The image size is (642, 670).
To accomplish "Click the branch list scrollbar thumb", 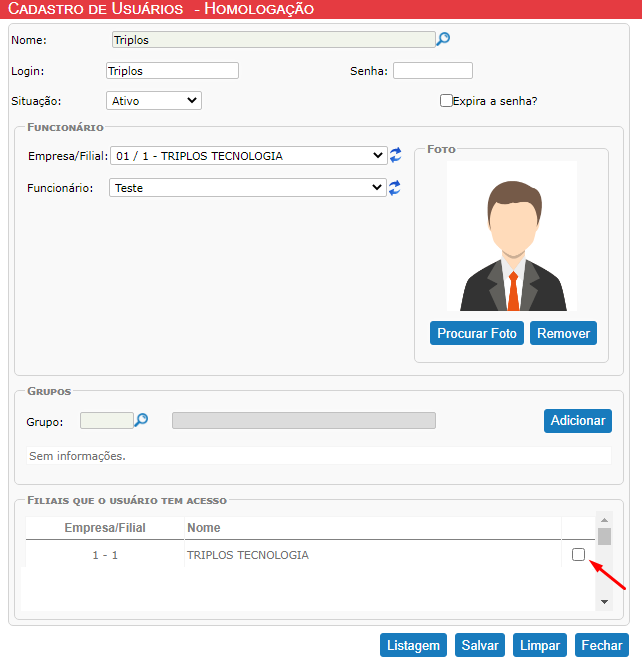I will (604, 537).
